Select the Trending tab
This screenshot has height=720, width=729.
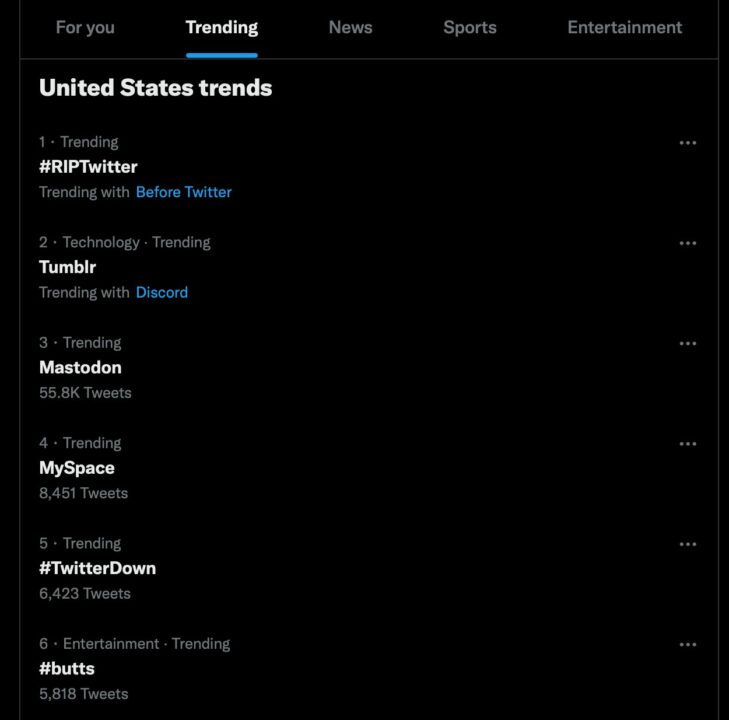222,28
